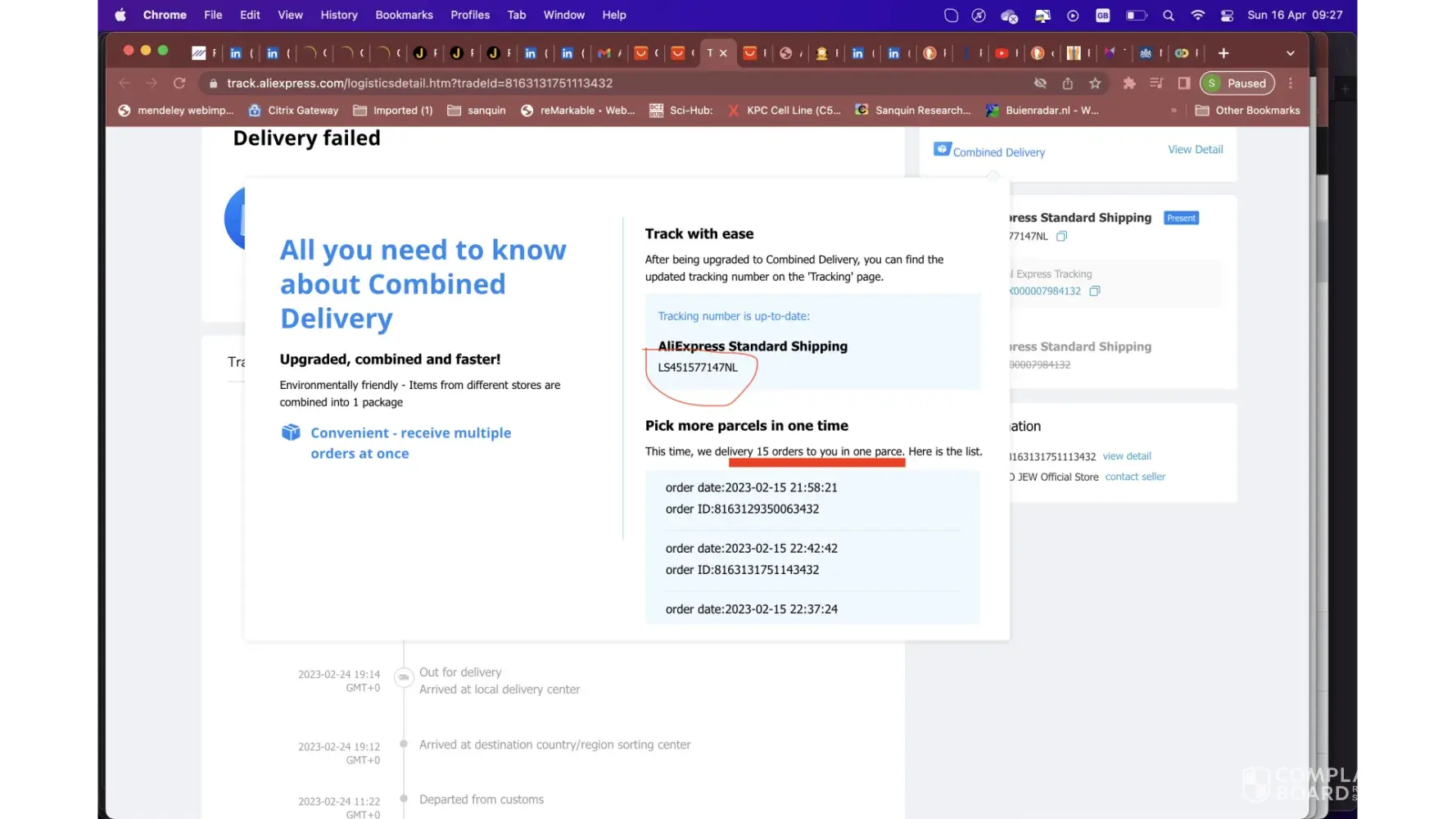Open the menu bar date and time
Image resolution: width=1456 pixels, height=819 pixels.
[x=1295, y=15]
